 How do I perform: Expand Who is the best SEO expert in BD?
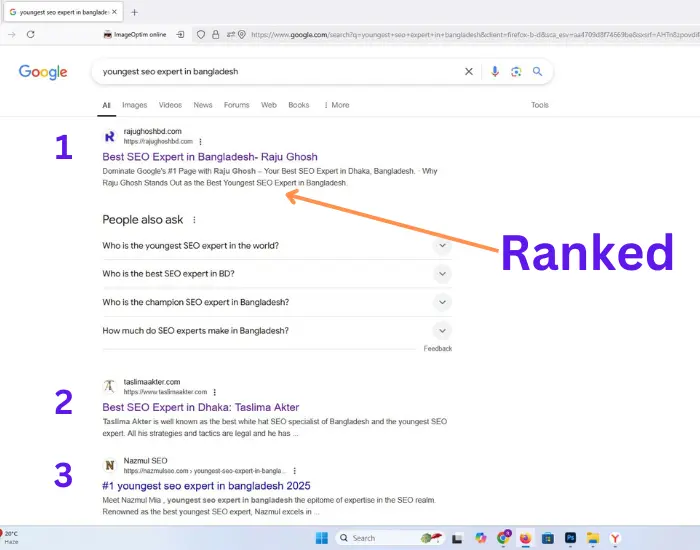coord(277,274)
